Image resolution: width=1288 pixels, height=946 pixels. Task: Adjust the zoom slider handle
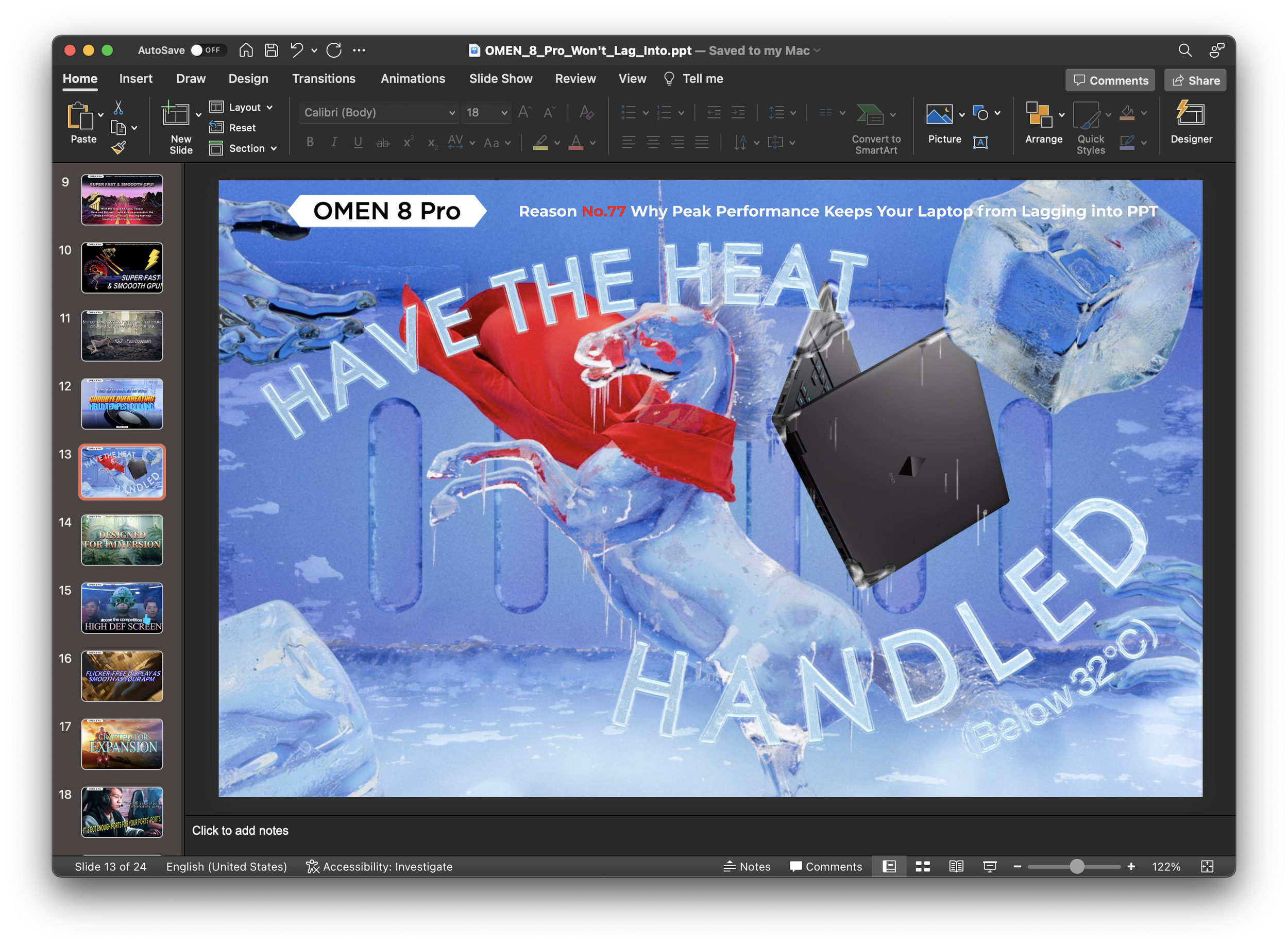pyautogui.click(x=1077, y=866)
